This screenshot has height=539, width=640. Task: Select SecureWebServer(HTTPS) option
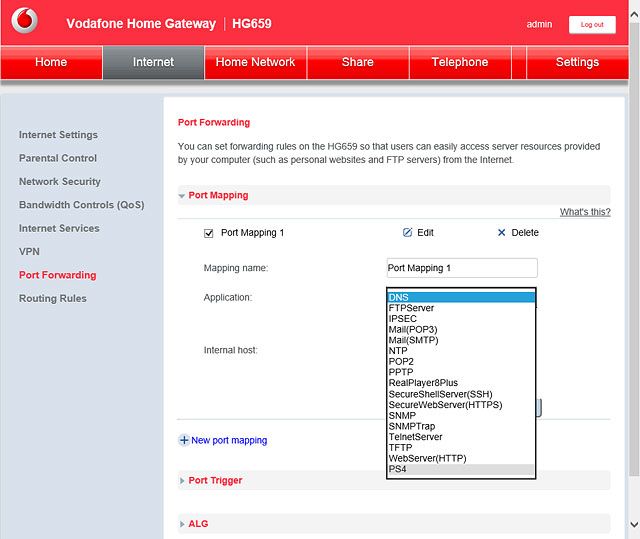(460, 405)
